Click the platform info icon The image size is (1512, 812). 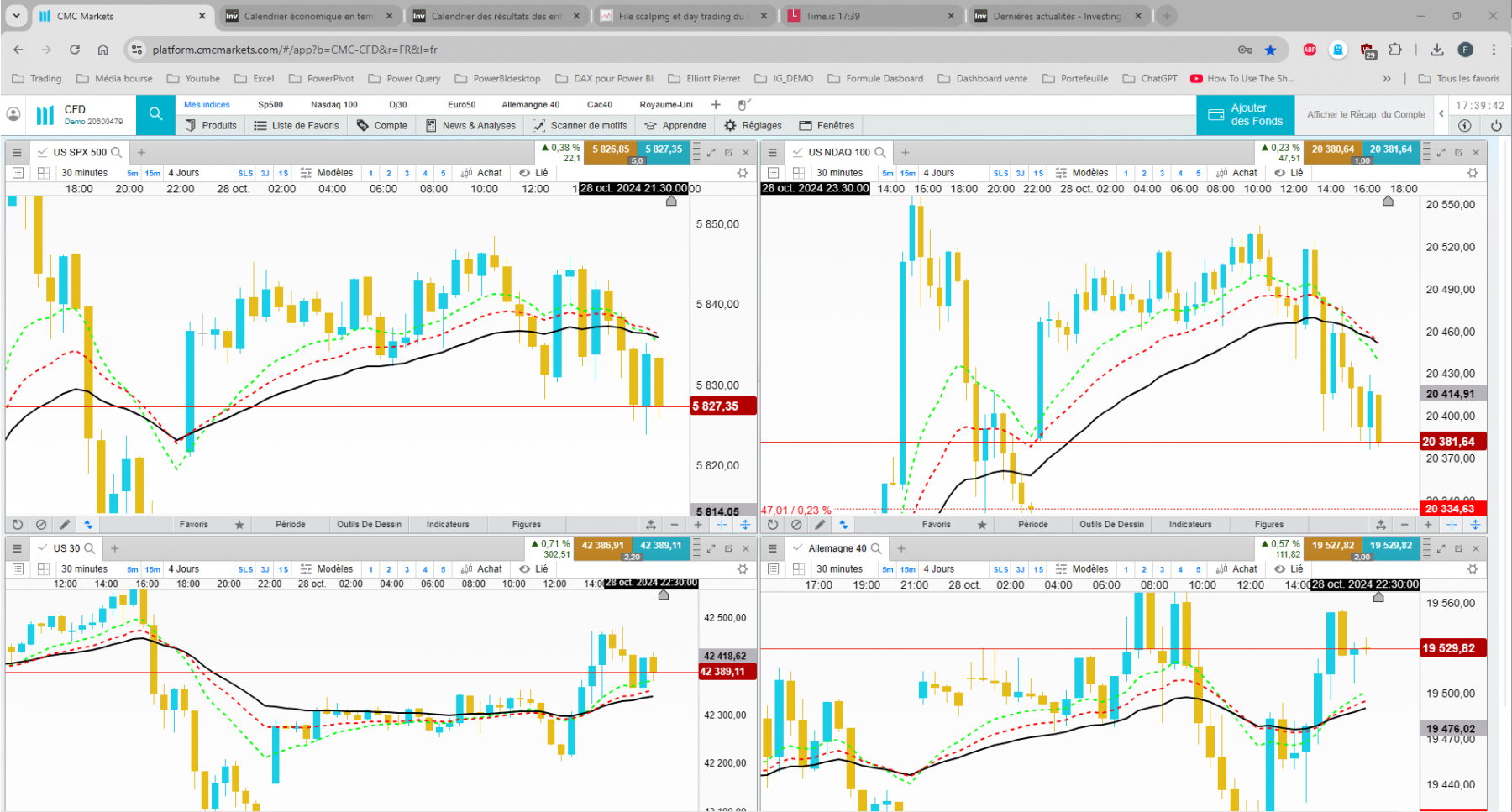pyautogui.click(x=1464, y=125)
